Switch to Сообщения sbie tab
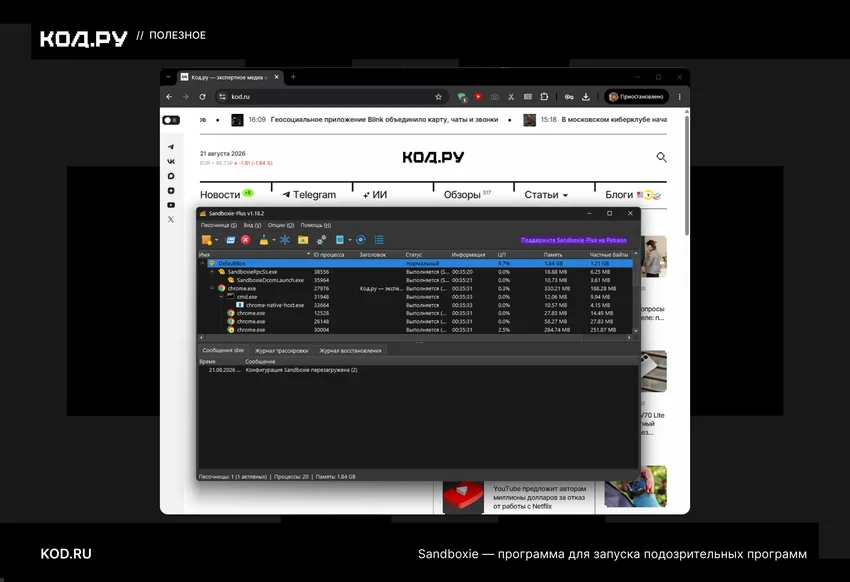This screenshot has height=582, width=850. [223, 350]
